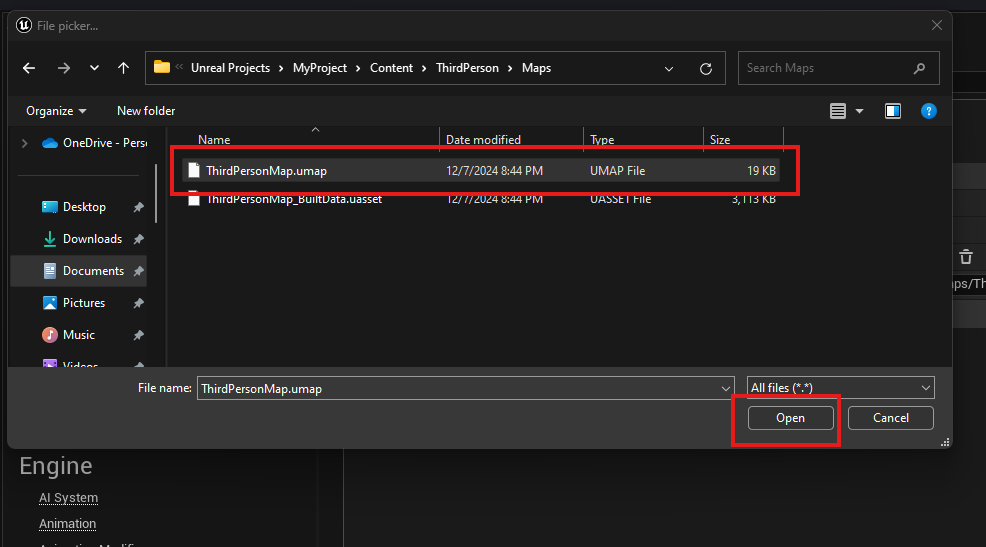The image size is (986, 547).
Task: Click the Forward navigation arrow
Action: 63,68
